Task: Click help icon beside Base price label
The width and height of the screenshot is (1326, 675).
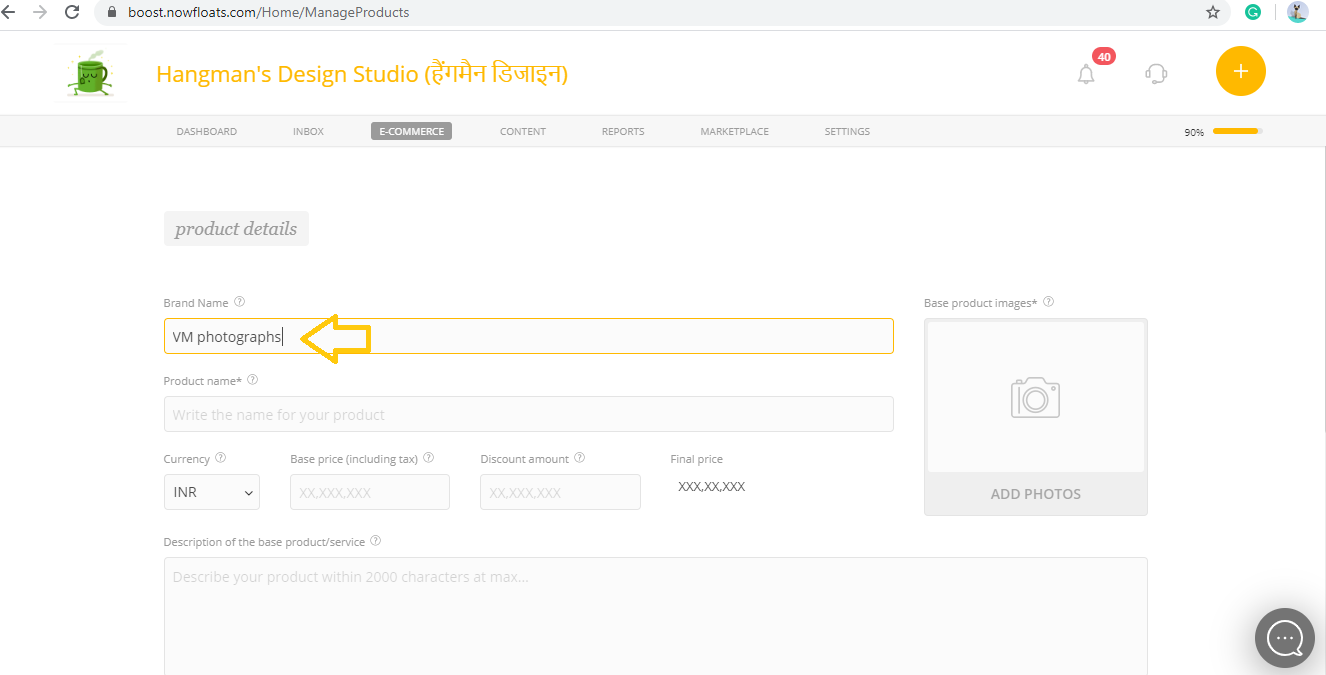Action: coord(429,458)
